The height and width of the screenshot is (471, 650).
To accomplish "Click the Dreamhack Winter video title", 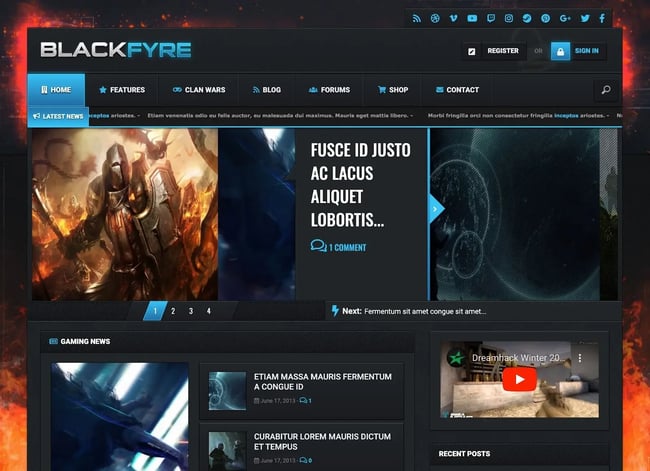I will (x=517, y=358).
